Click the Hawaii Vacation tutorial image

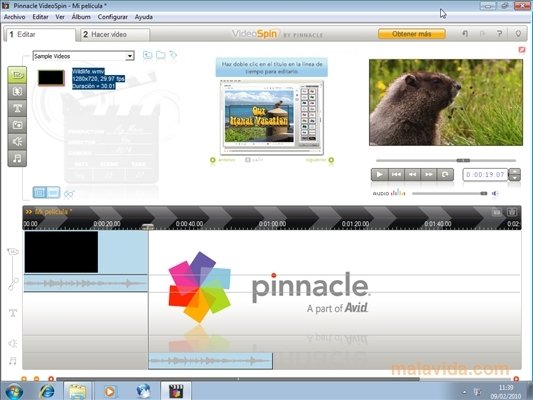tap(272, 117)
